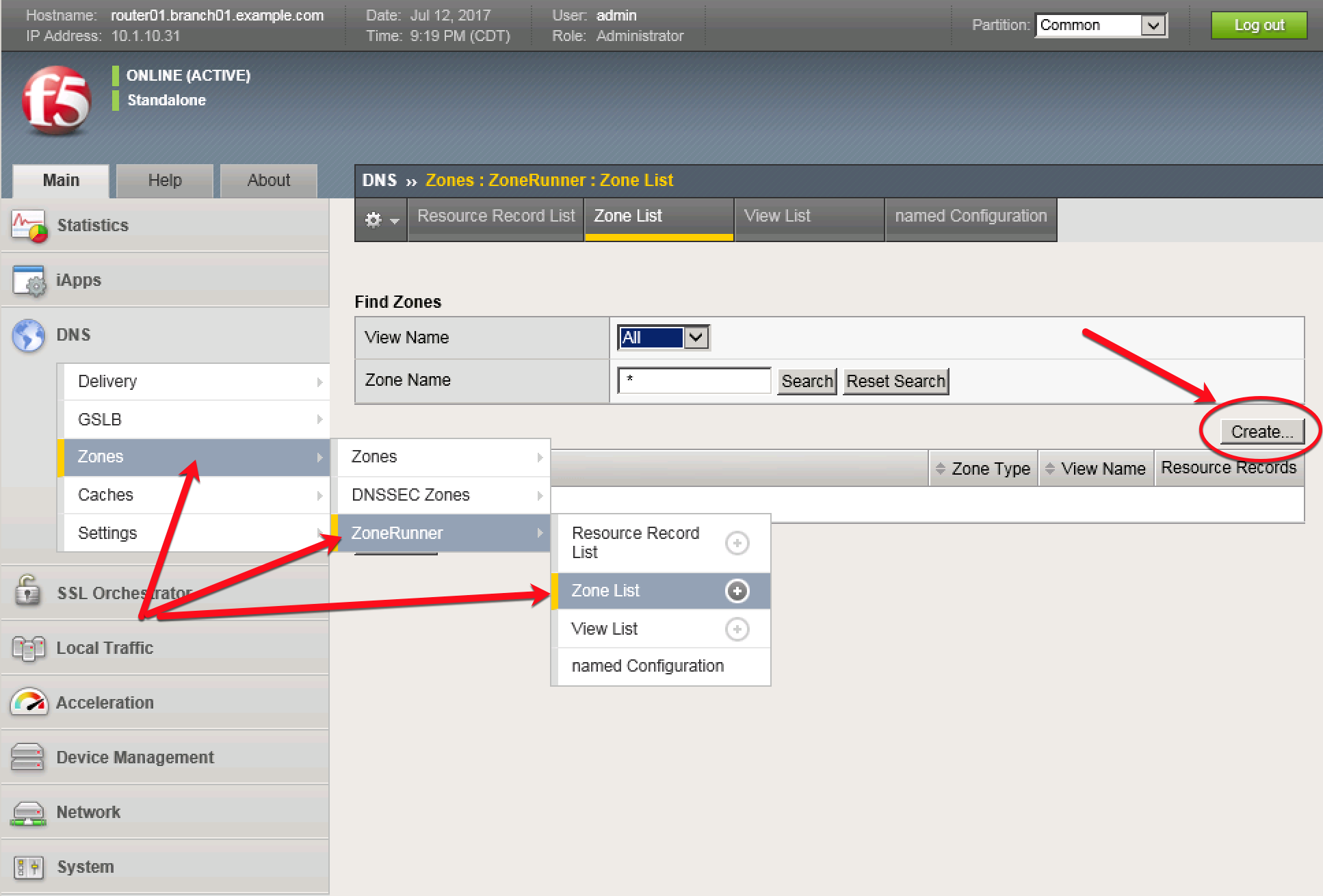Select Zone List in the flyout menu
1323x896 pixels.
coord(661,591)
